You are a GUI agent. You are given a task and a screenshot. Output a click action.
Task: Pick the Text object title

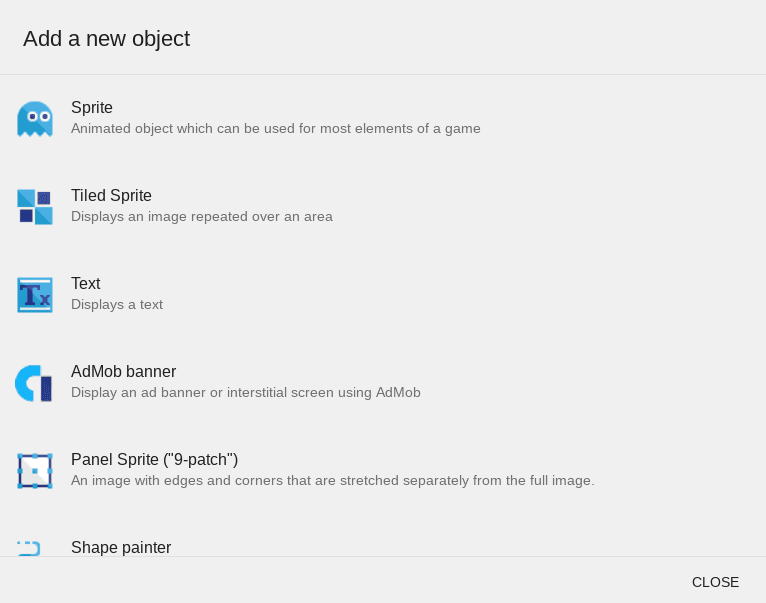pyautogui.click(x=86, y=284)
